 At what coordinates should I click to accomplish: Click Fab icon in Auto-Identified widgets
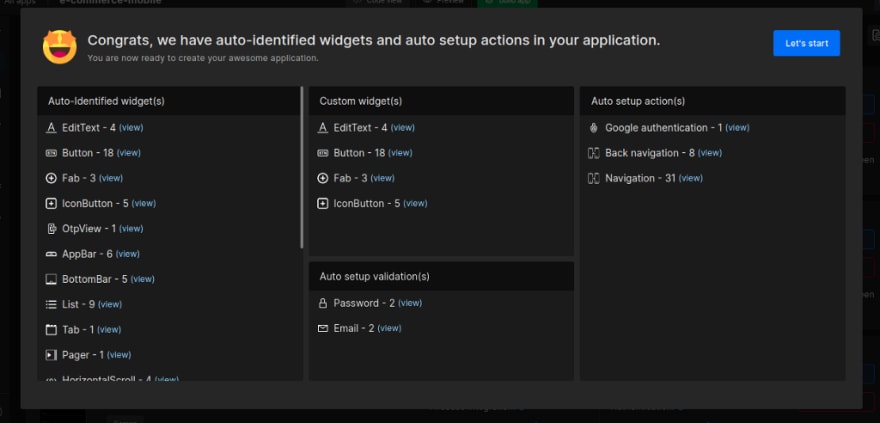point(51,178)
